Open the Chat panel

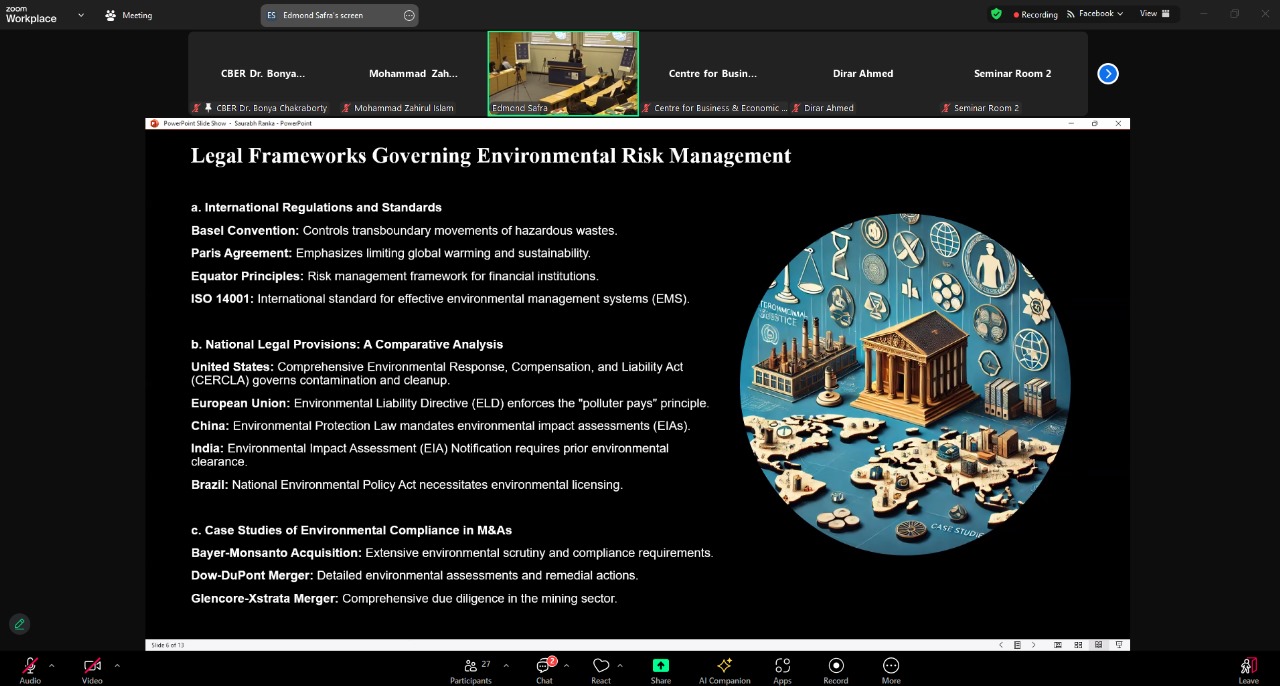click(544, 669)
